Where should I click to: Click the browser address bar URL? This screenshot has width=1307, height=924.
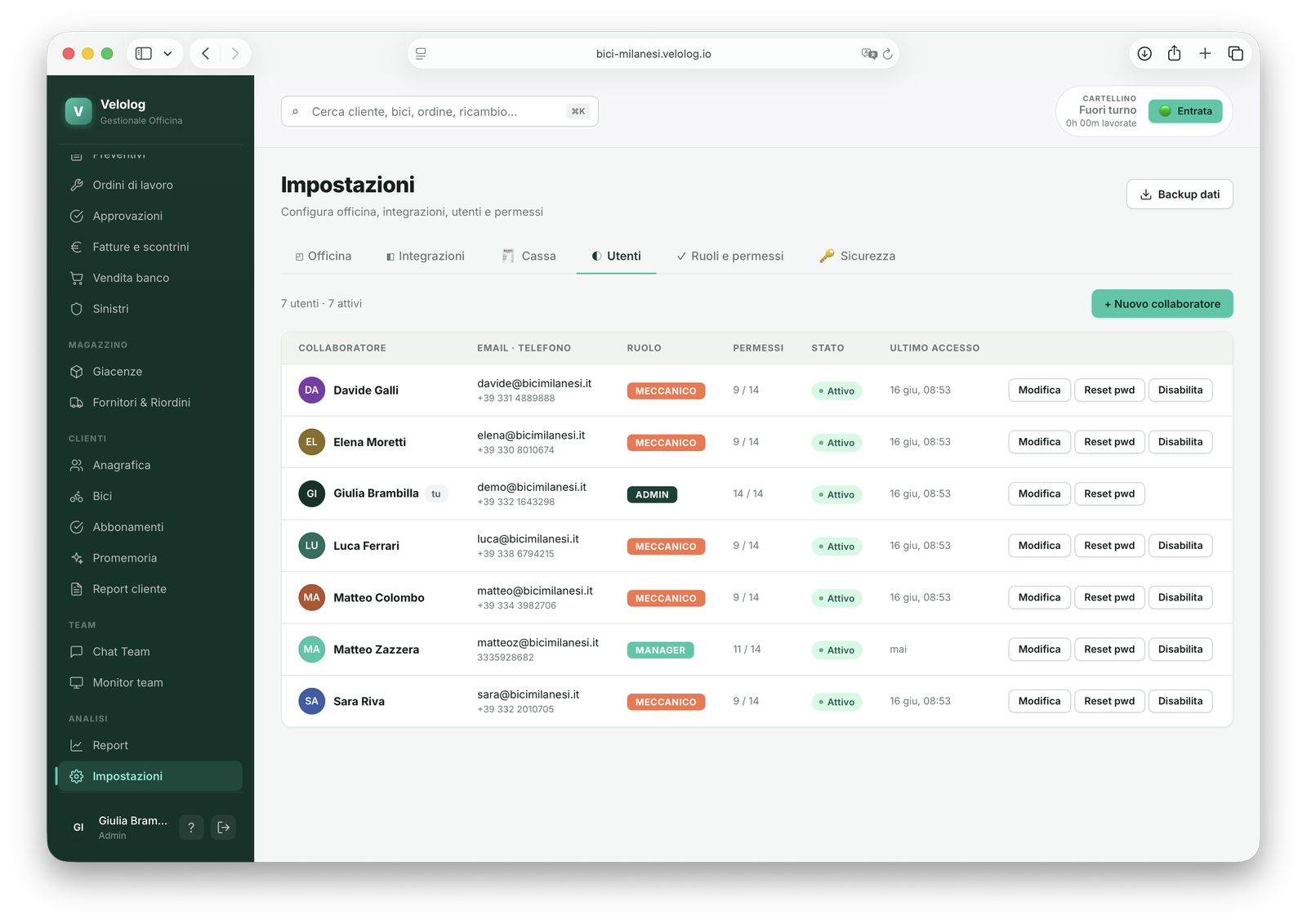point(653,54)
